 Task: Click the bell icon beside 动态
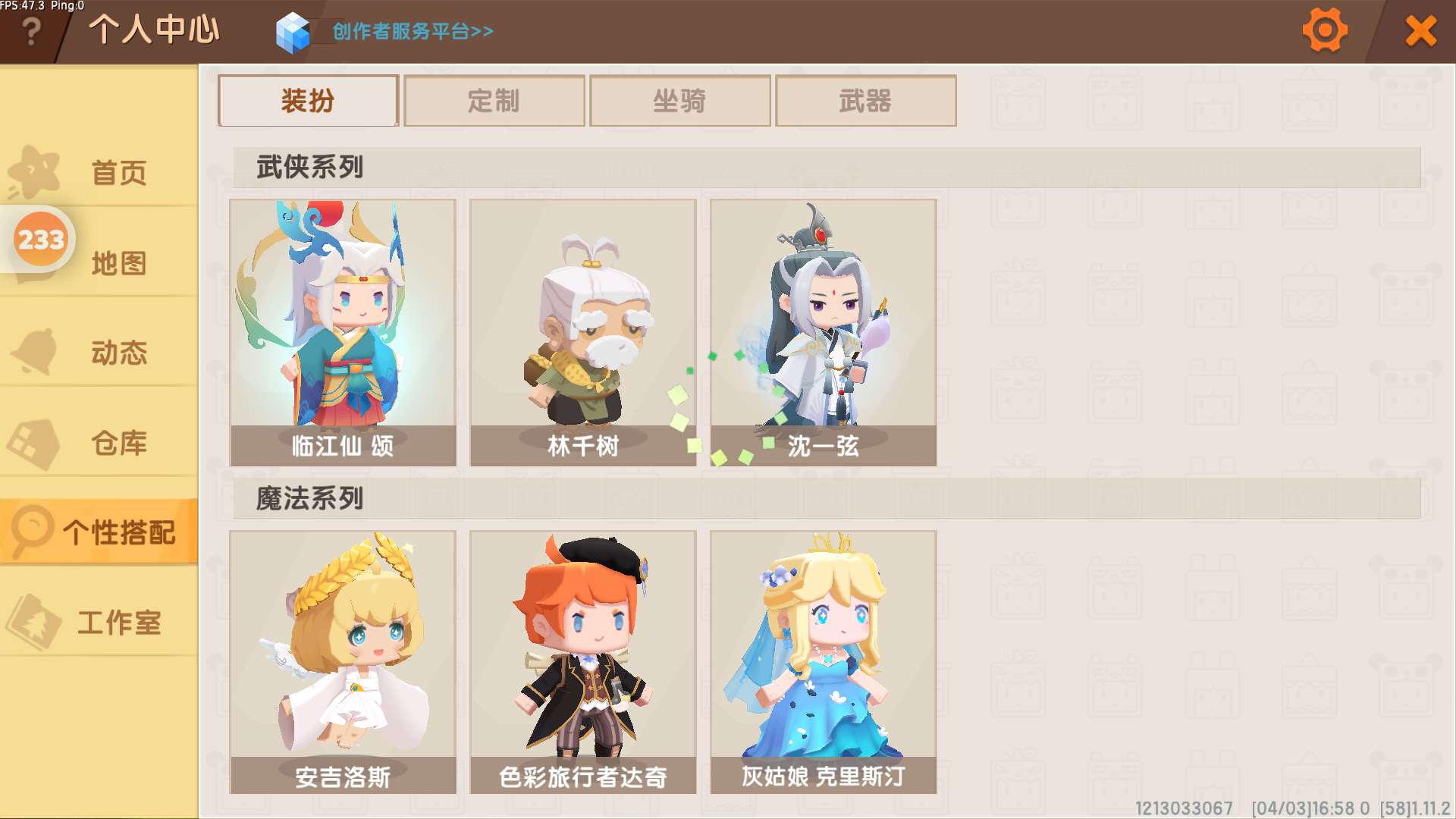click(x=35, y=352)
